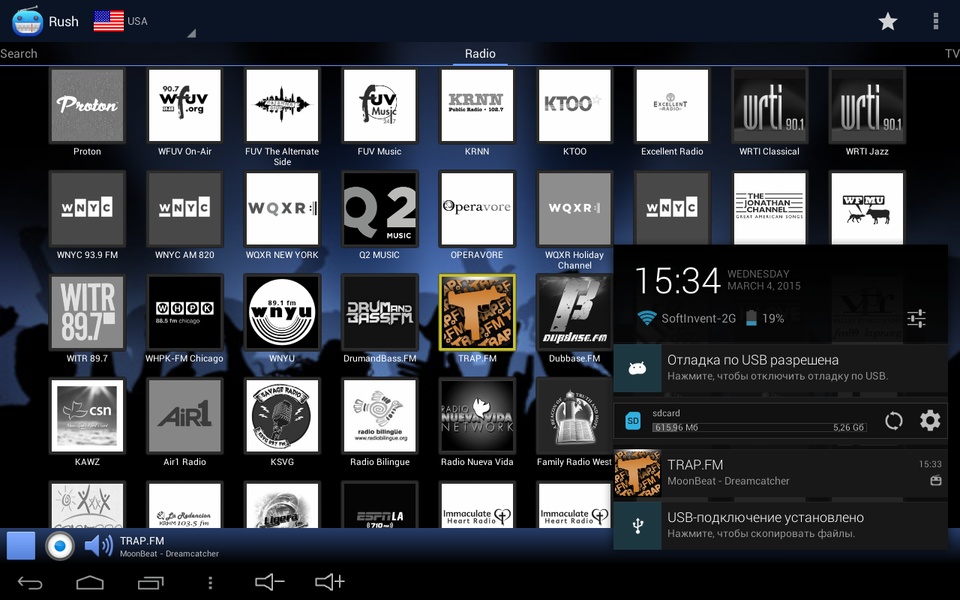Open the Dubbase.FM station
This screenshot has height=600, width=960.
[x=574, y=312]
